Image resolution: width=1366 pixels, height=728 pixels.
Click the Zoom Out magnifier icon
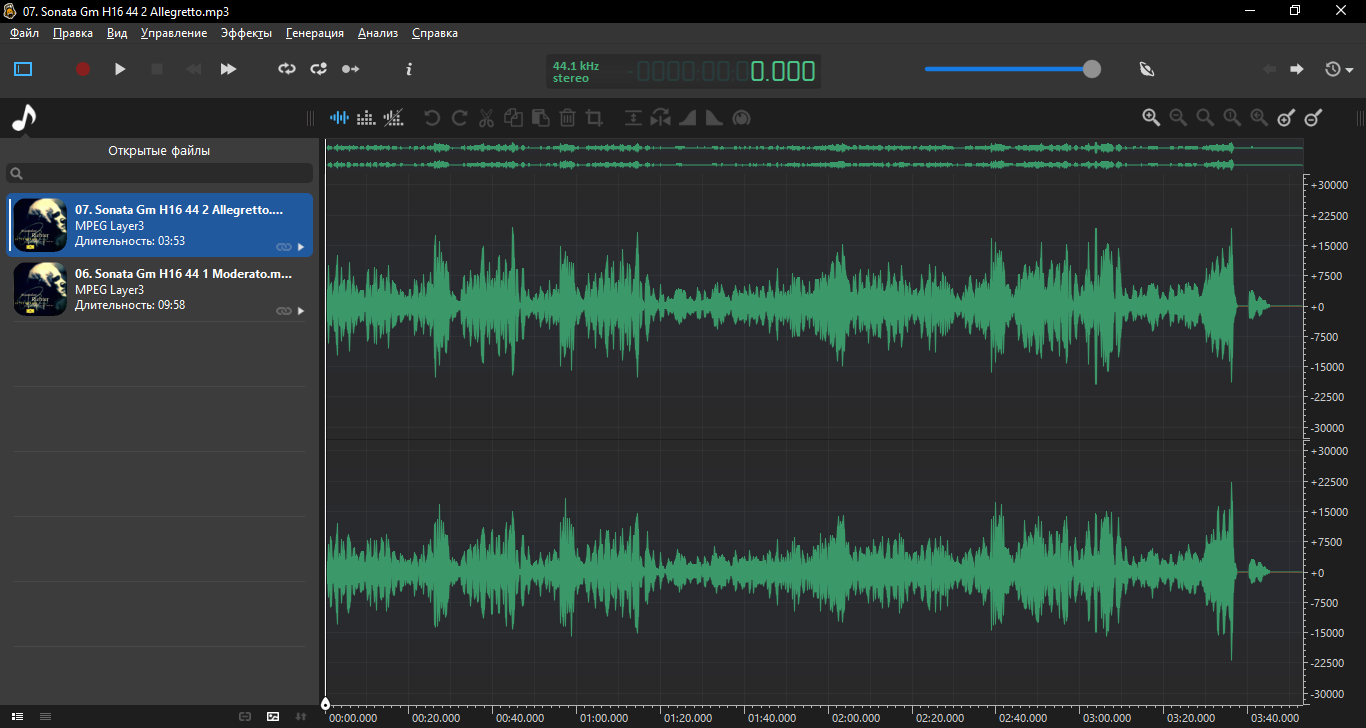[1178, 118]
